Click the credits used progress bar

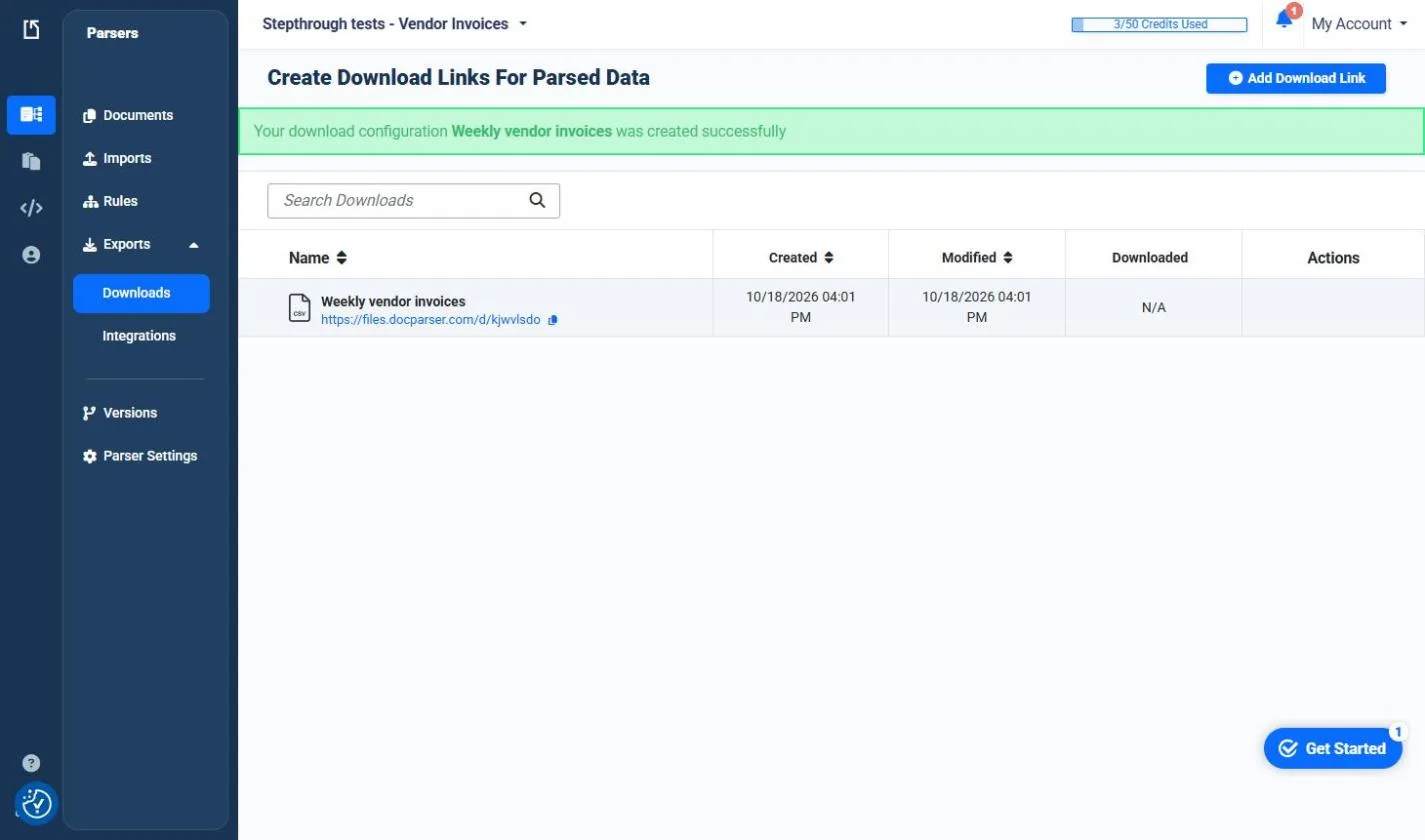pyautogui.click(x=1159, y=24)
